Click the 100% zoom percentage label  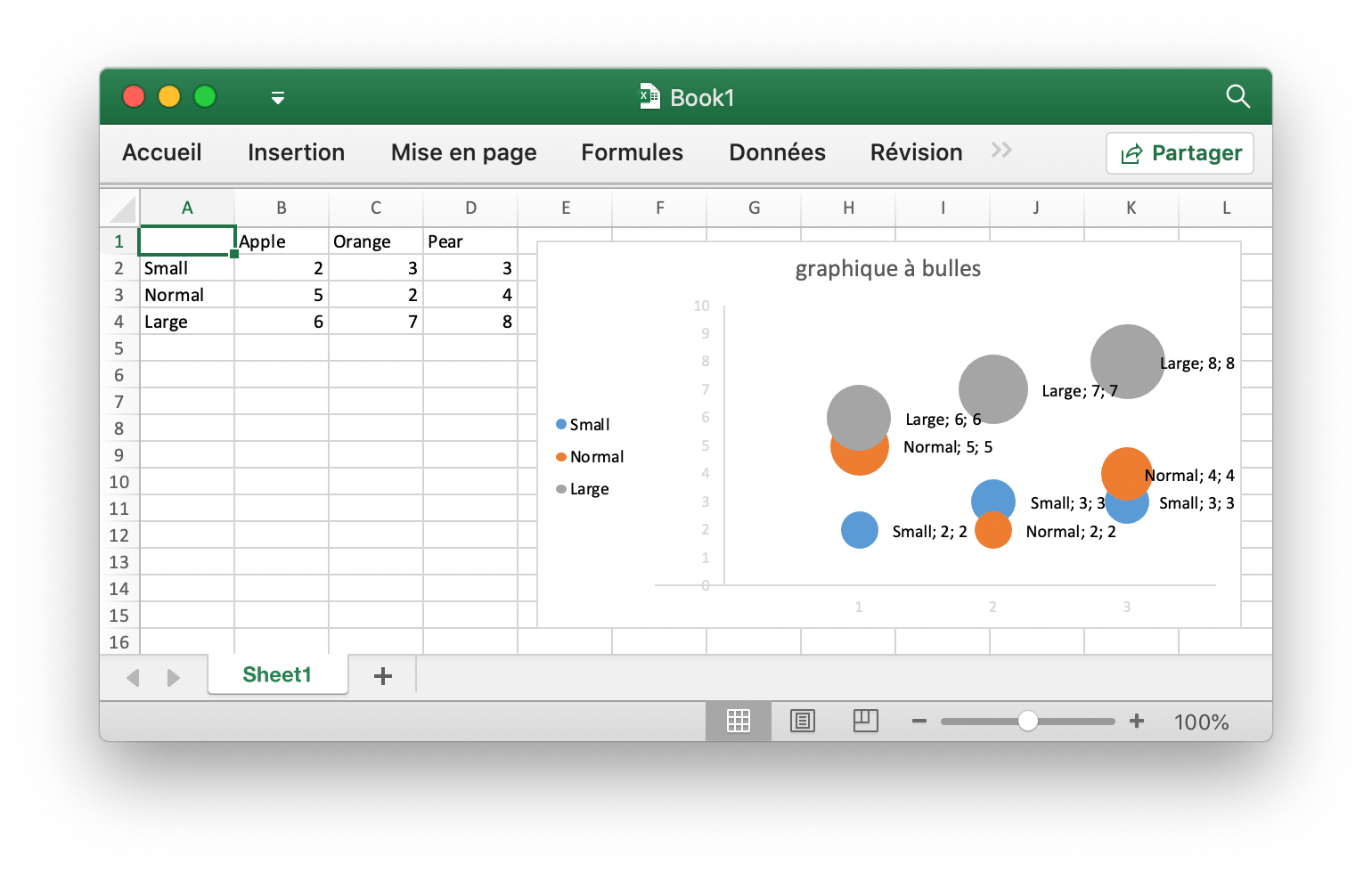point(1200,722)
